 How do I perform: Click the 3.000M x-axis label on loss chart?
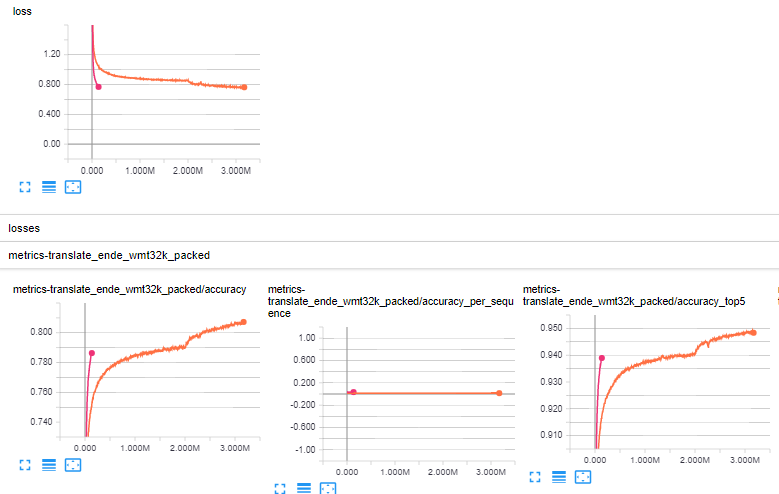click(235, 170)
